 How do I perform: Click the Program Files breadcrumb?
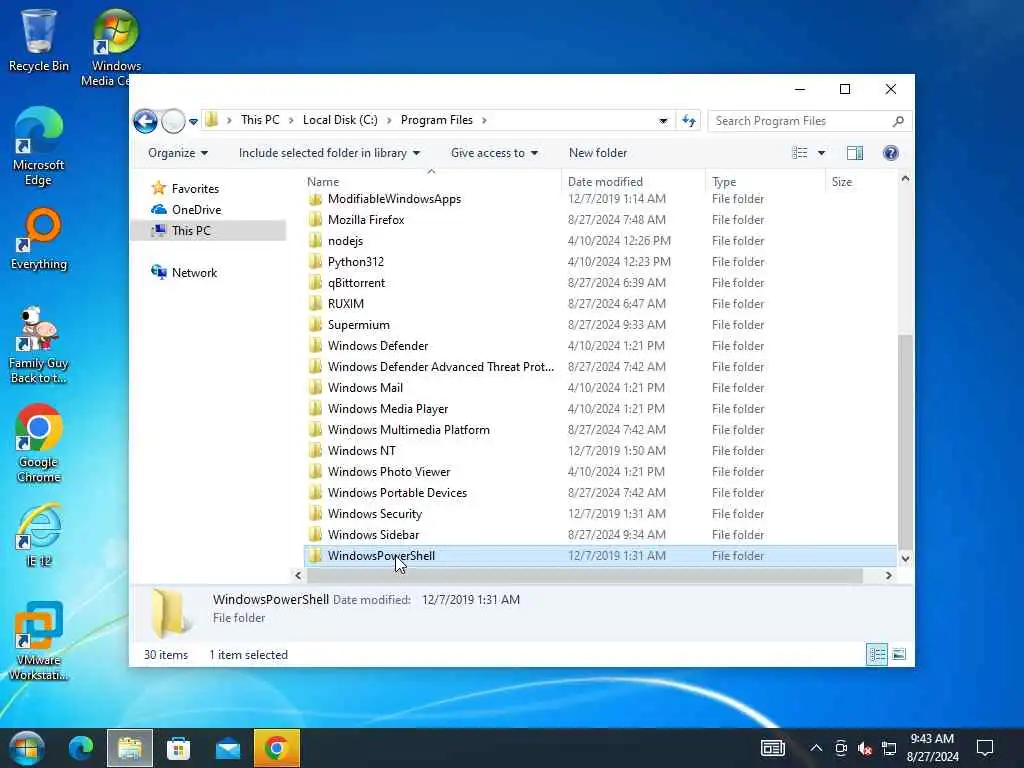click(436, 120)
